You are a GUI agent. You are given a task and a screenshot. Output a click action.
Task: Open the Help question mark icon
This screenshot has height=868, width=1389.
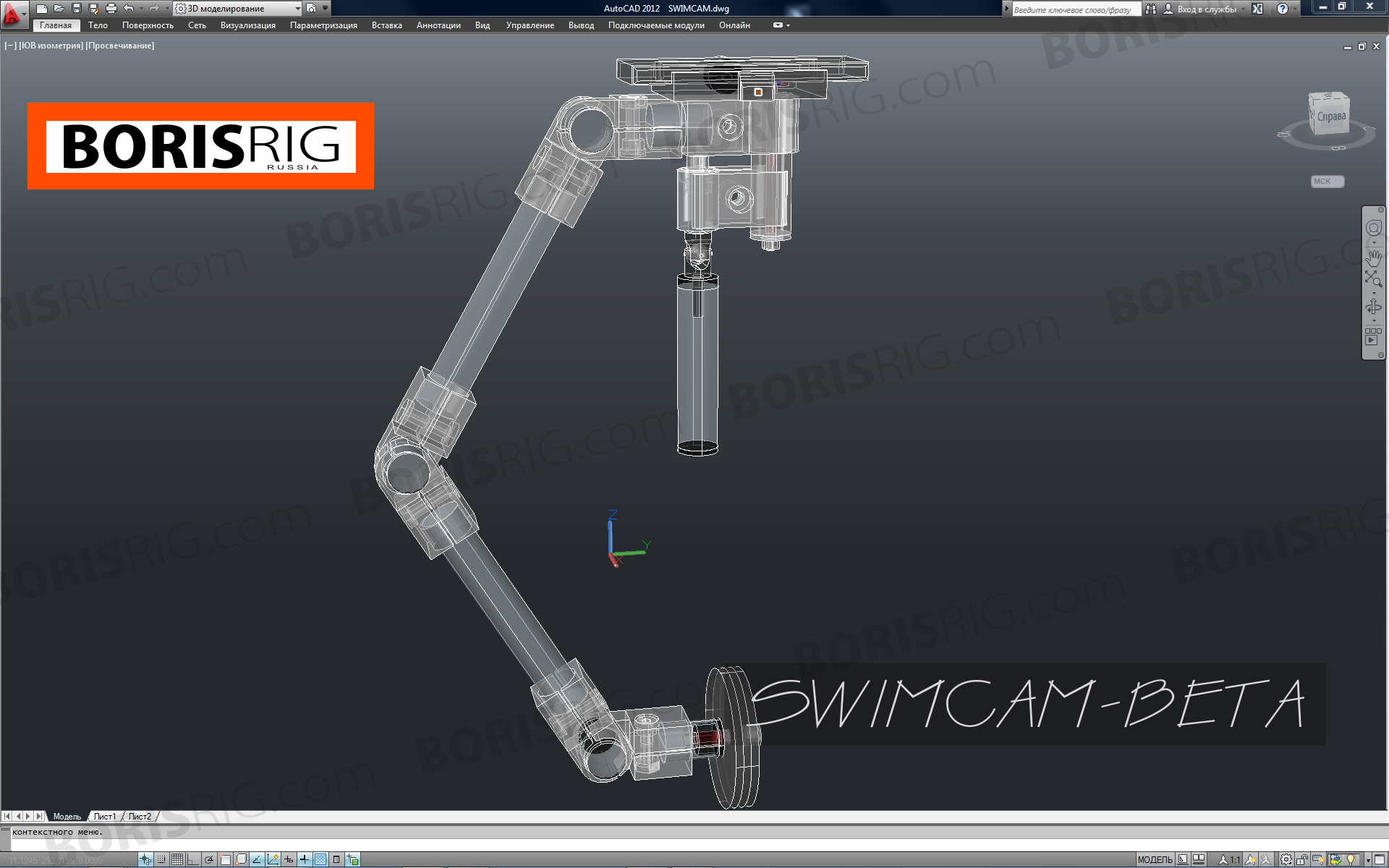1283,9
